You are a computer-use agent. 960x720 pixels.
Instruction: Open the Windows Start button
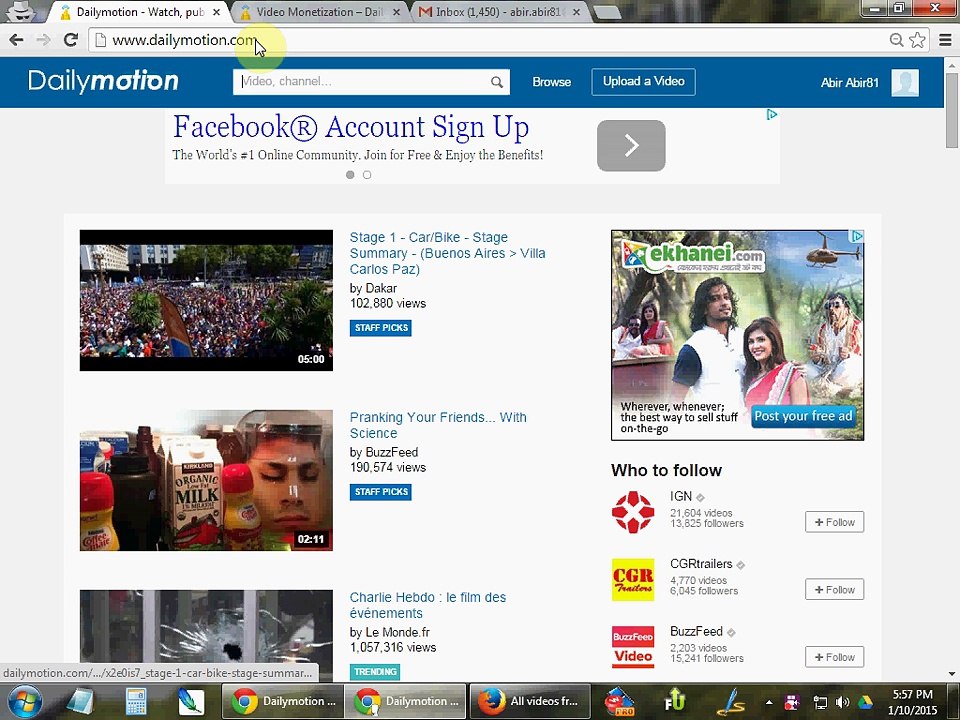[x=23, y=702]
